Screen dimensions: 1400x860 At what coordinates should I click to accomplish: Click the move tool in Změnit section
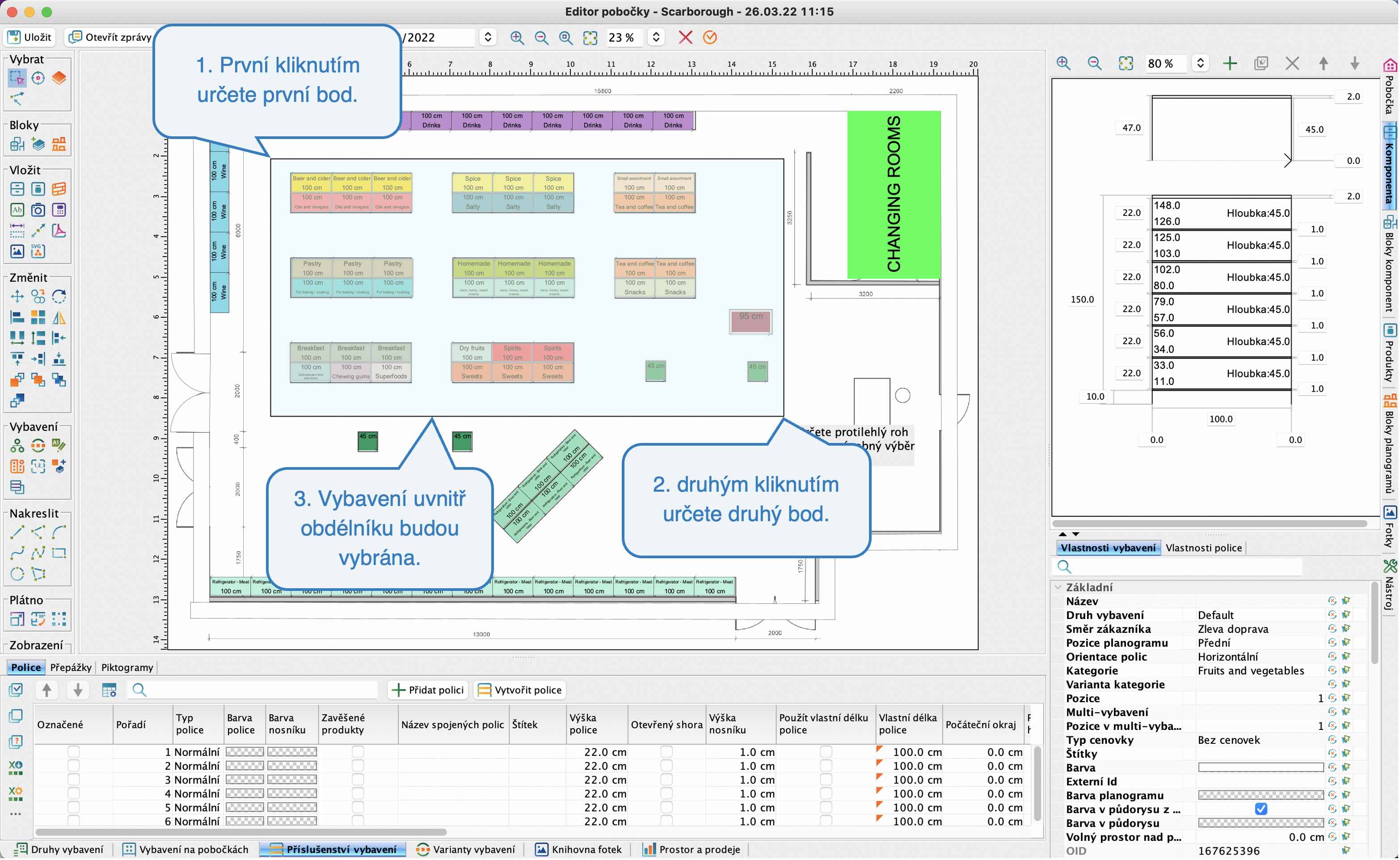(x=17, y=296)
